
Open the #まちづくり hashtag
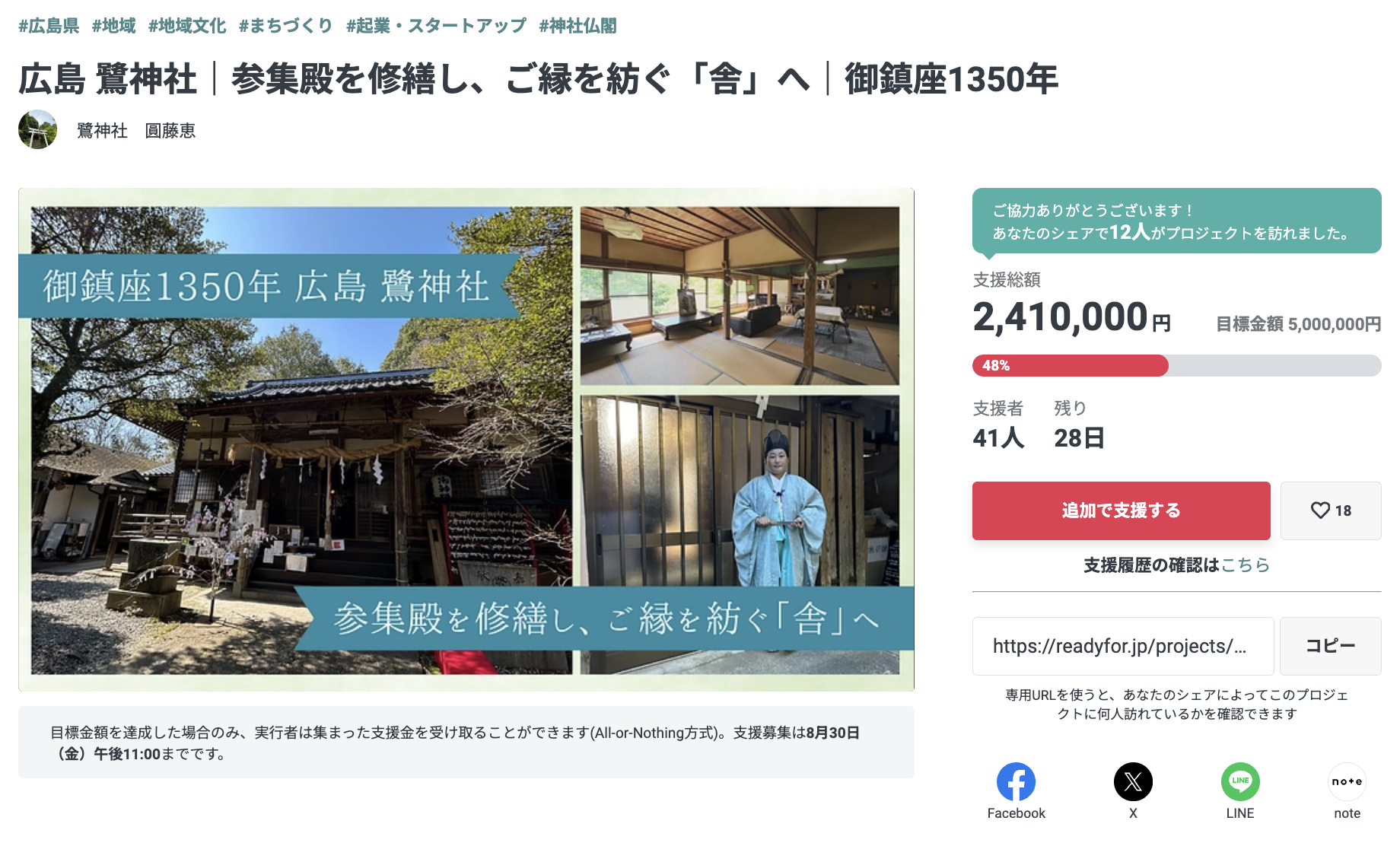point(286,26)
